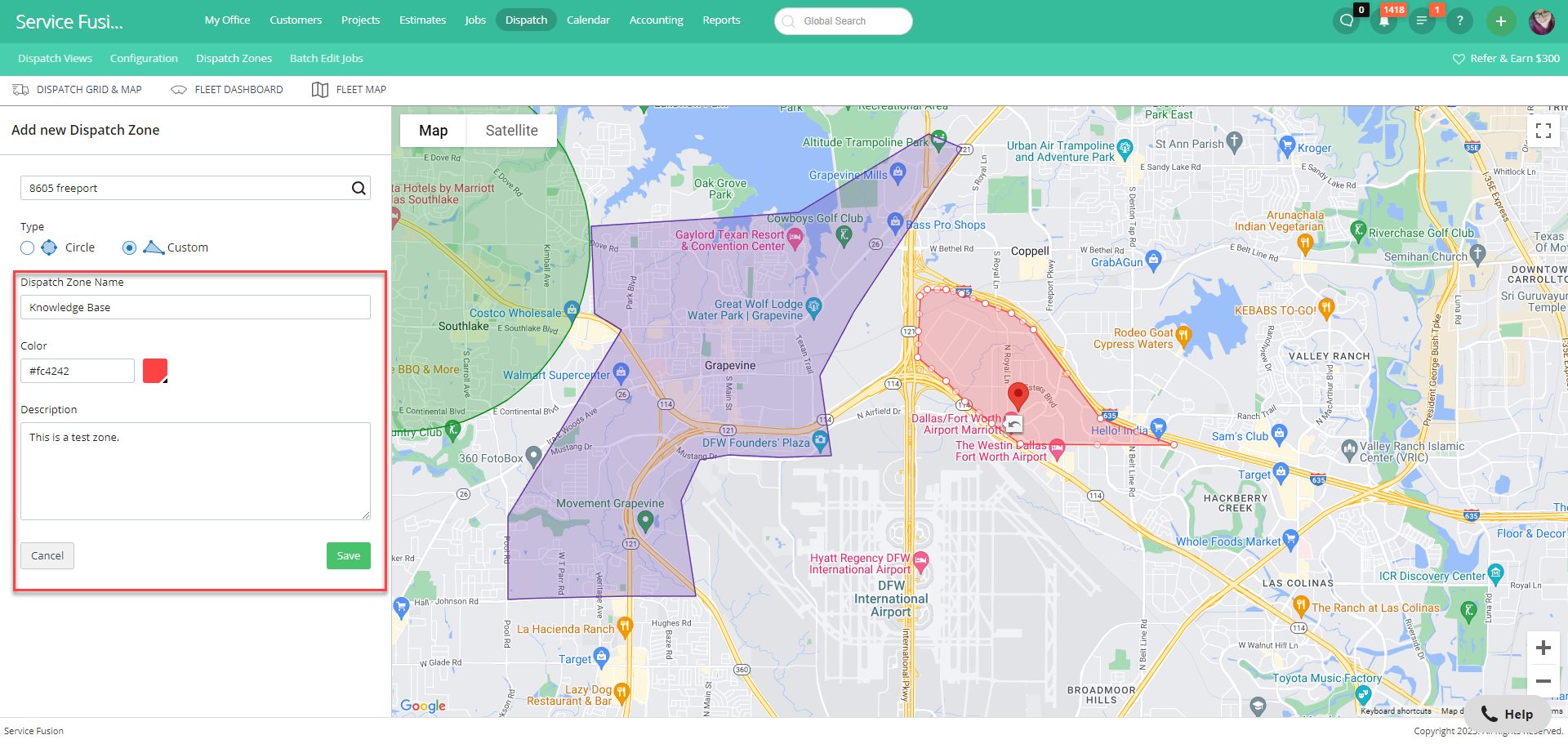Open the Calendar menu

tap(588, 20)
